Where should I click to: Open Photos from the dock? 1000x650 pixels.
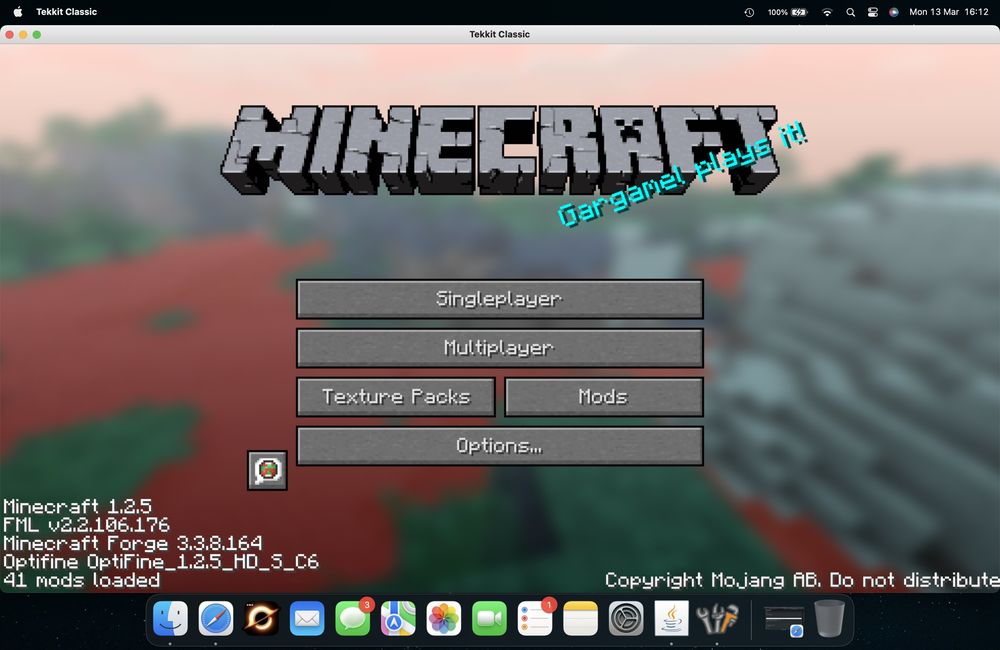(x=444, y=618)
